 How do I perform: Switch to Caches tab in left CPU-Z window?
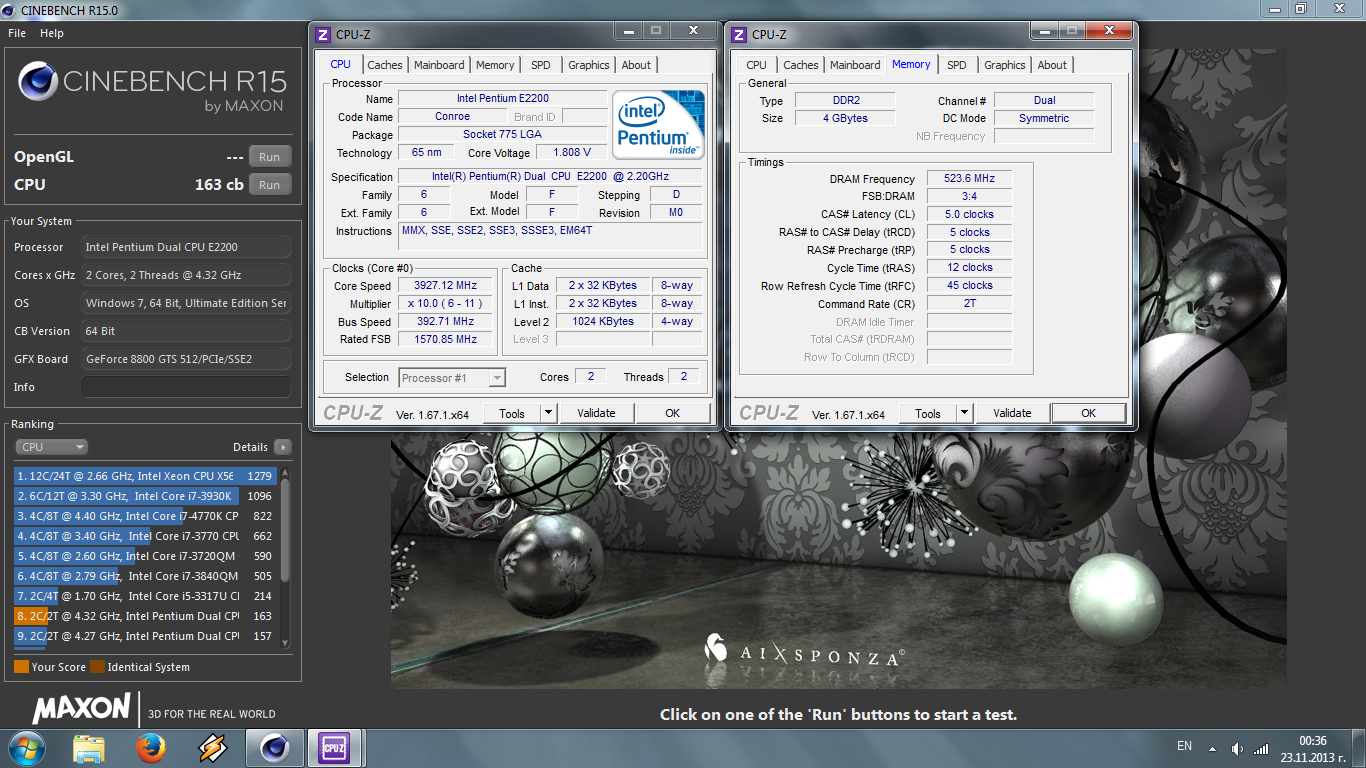[385, 65]
